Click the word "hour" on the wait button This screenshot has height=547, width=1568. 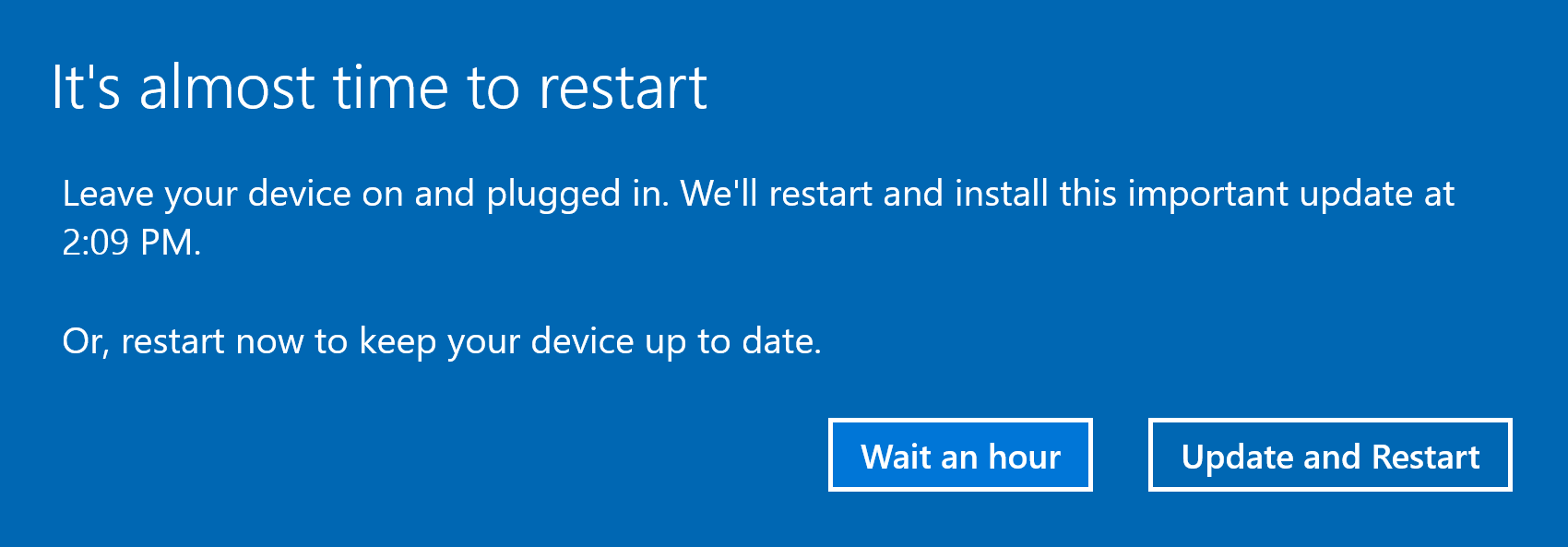coord(1024,457)
